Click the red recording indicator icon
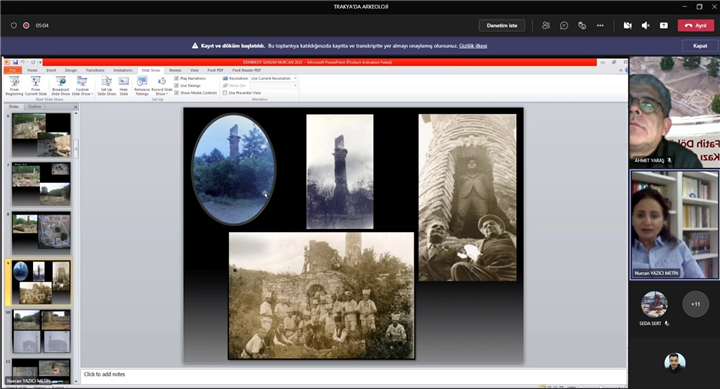Image resolution: width=720 pixels, height=389 pixels. tap(26, 26)
